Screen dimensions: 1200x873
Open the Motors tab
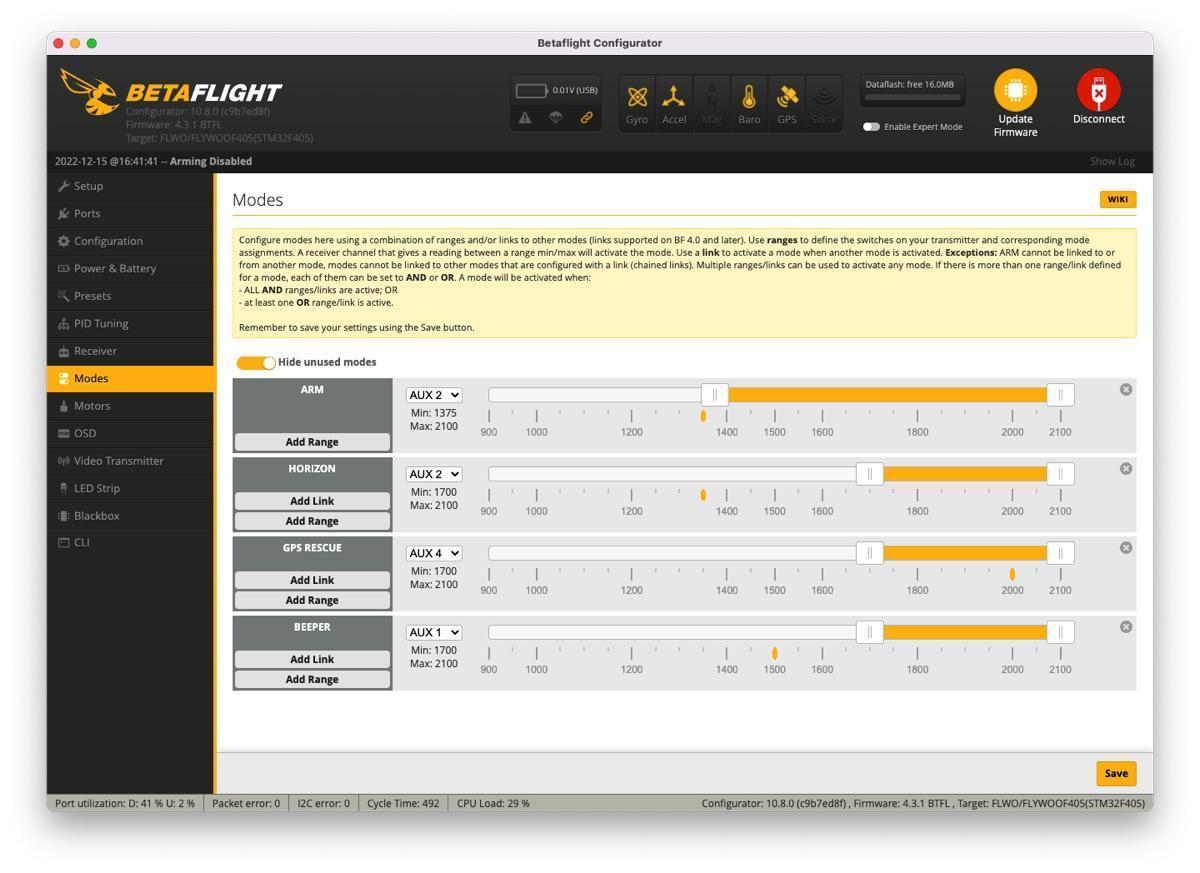coord(130,406)
